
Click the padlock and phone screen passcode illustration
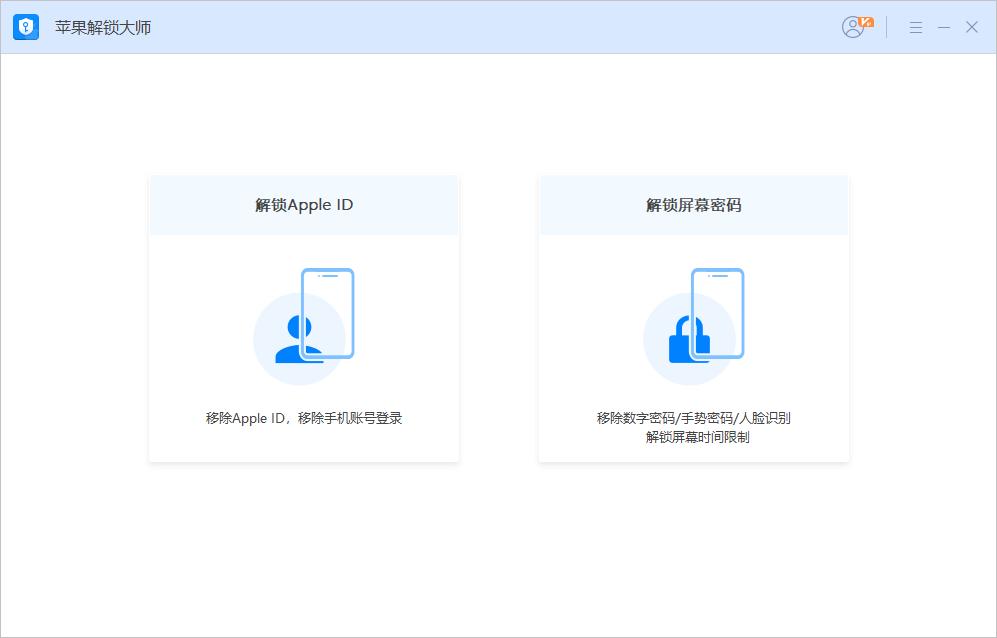tap(694, 326)
